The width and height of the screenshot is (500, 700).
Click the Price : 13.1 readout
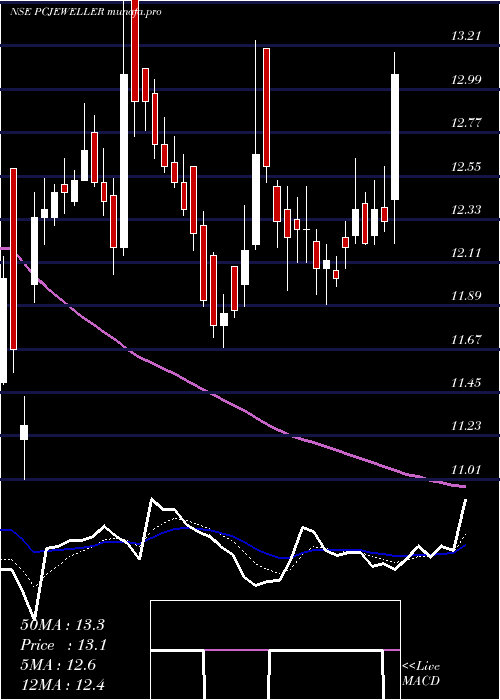coord(62,645)
